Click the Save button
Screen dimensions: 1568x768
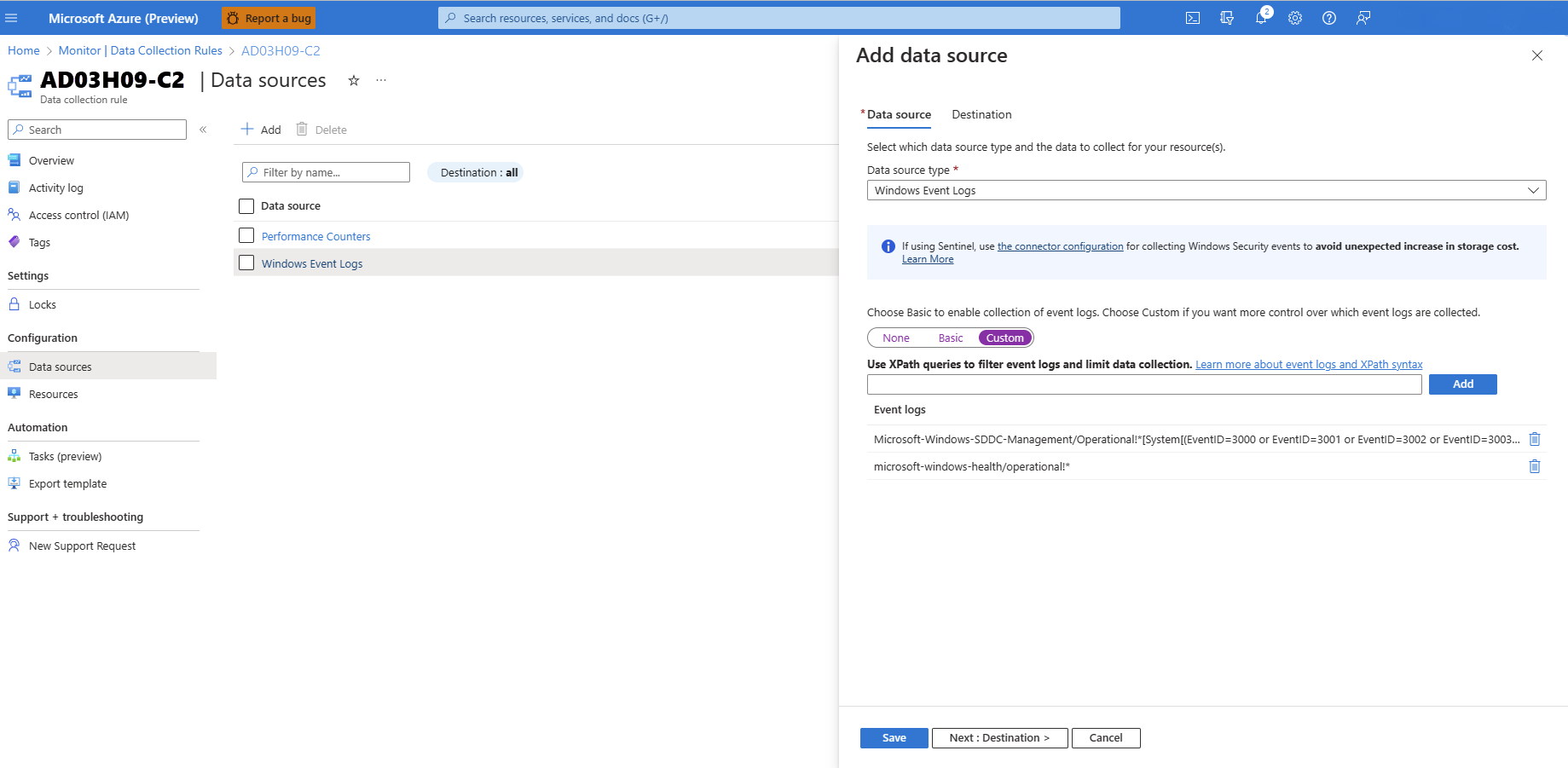(x=894, y=738)
